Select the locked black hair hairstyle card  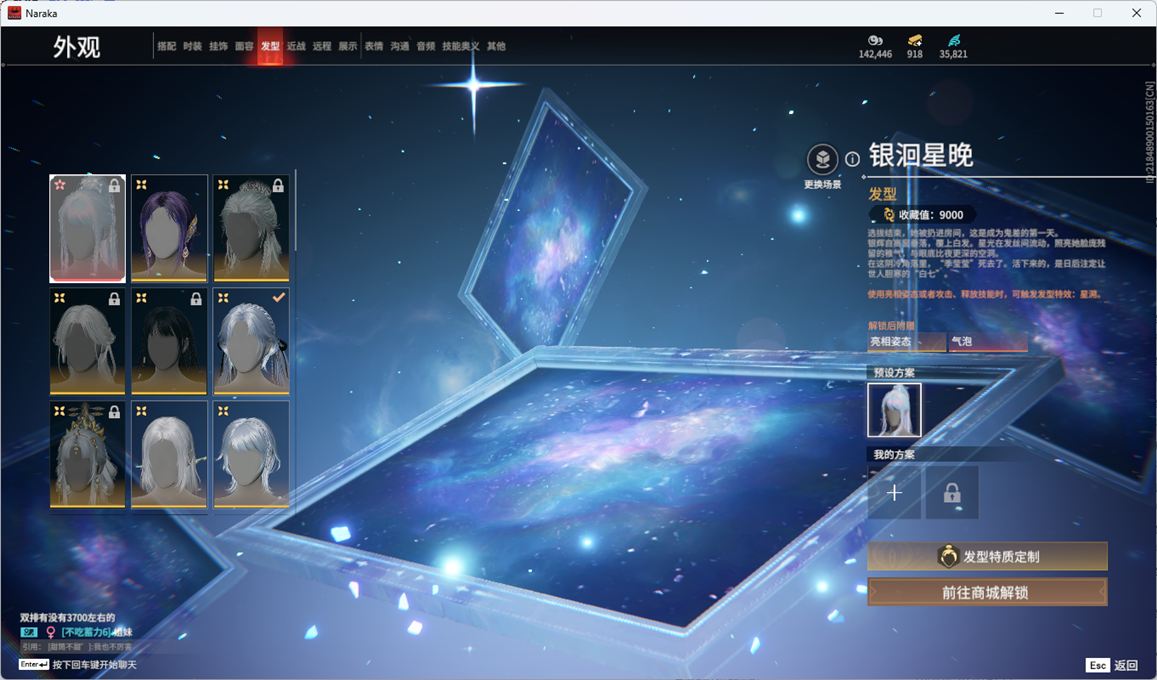point(169,341)
